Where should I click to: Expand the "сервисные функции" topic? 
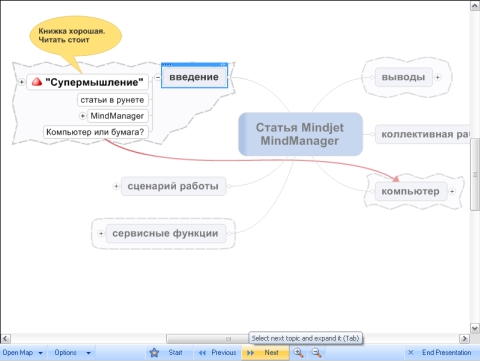(101, 233)
